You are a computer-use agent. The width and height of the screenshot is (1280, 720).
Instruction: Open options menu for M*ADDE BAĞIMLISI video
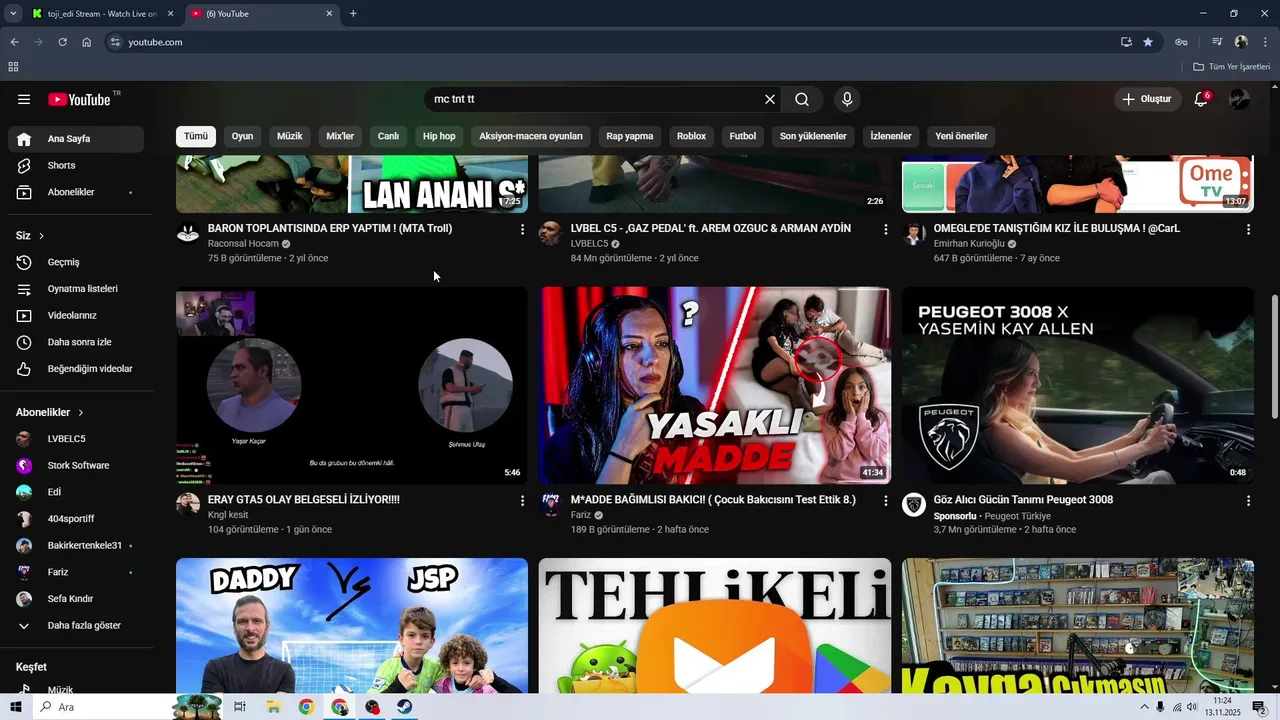click(x=885, y=500)
